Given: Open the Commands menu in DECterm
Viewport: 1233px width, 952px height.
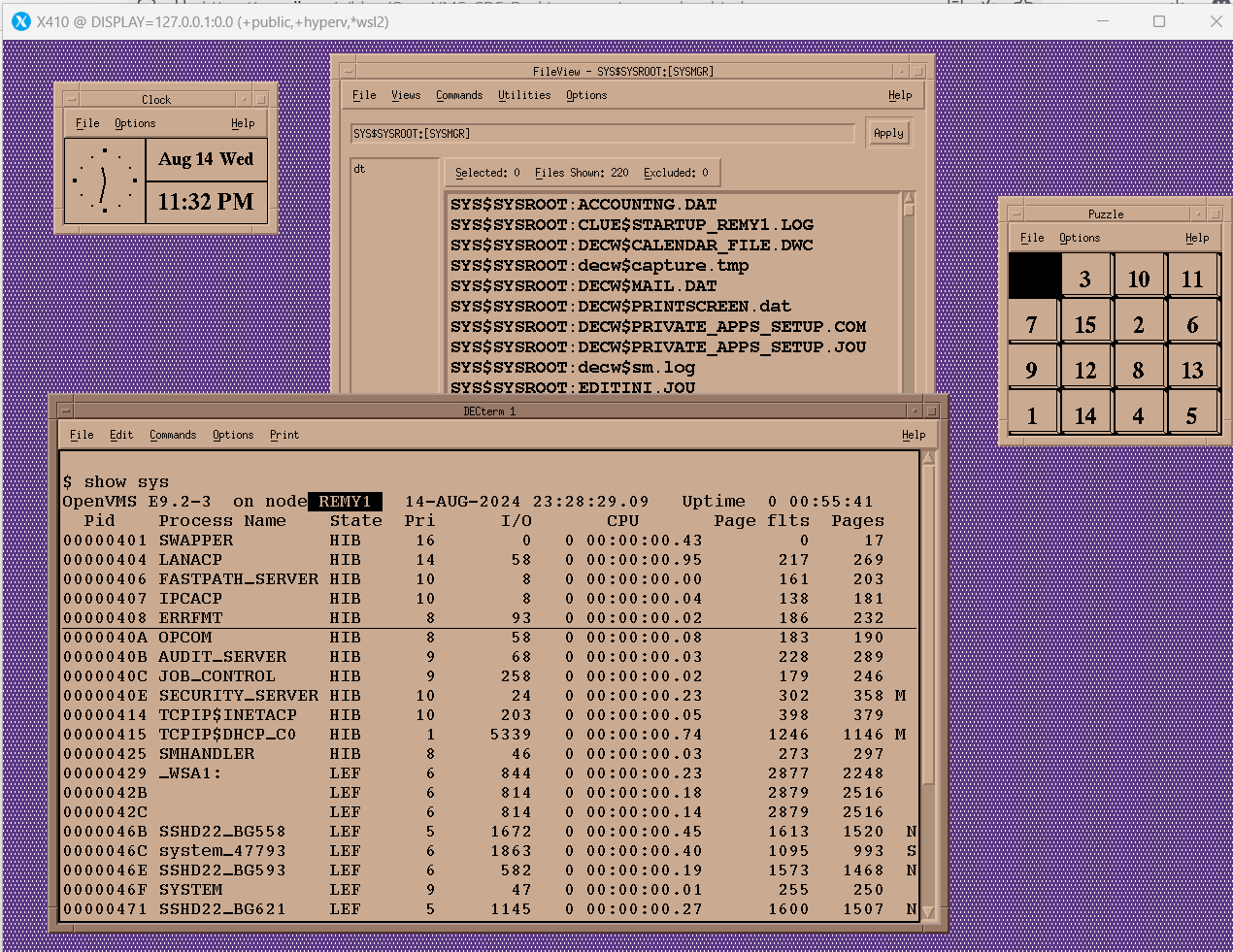Looking at the screenshot, I should (x=173, y=435).
